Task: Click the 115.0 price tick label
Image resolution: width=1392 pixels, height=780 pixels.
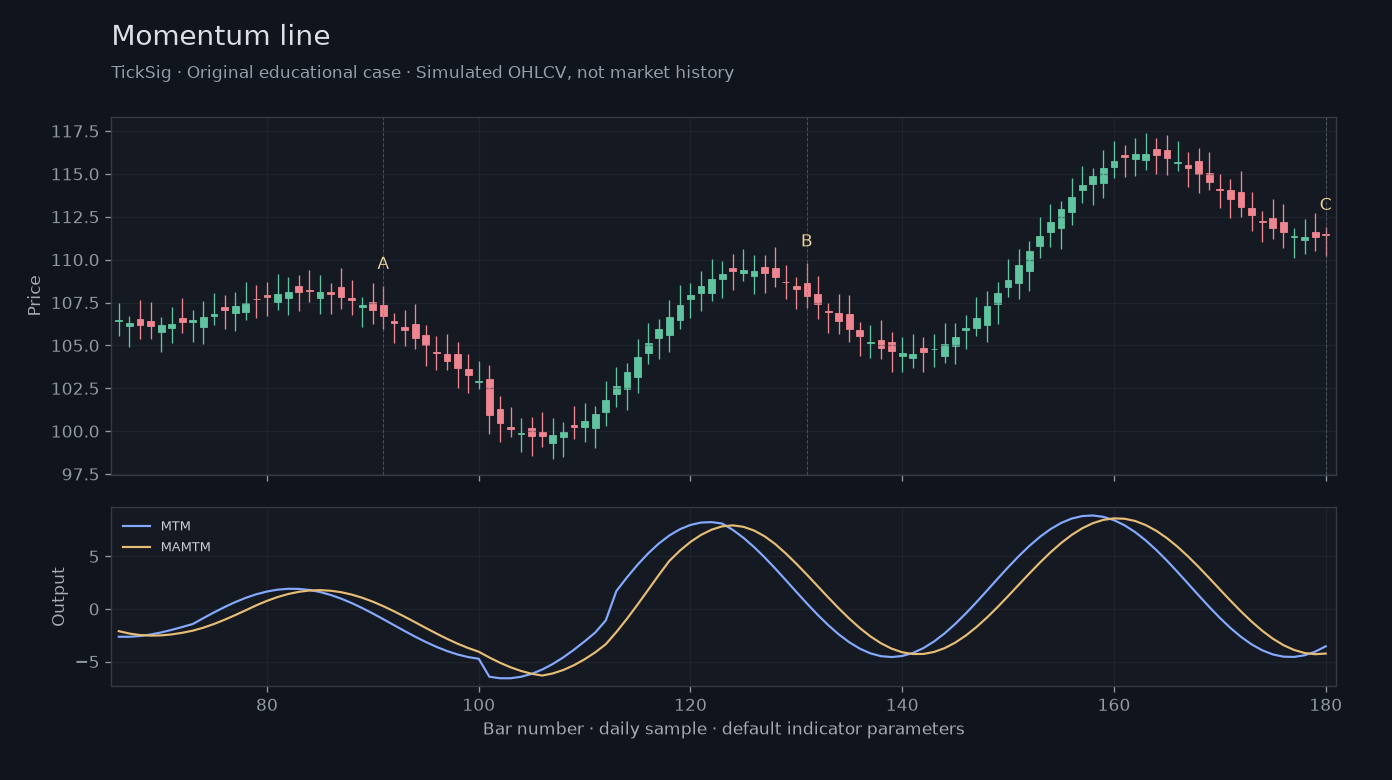Action: pos(77,175)
